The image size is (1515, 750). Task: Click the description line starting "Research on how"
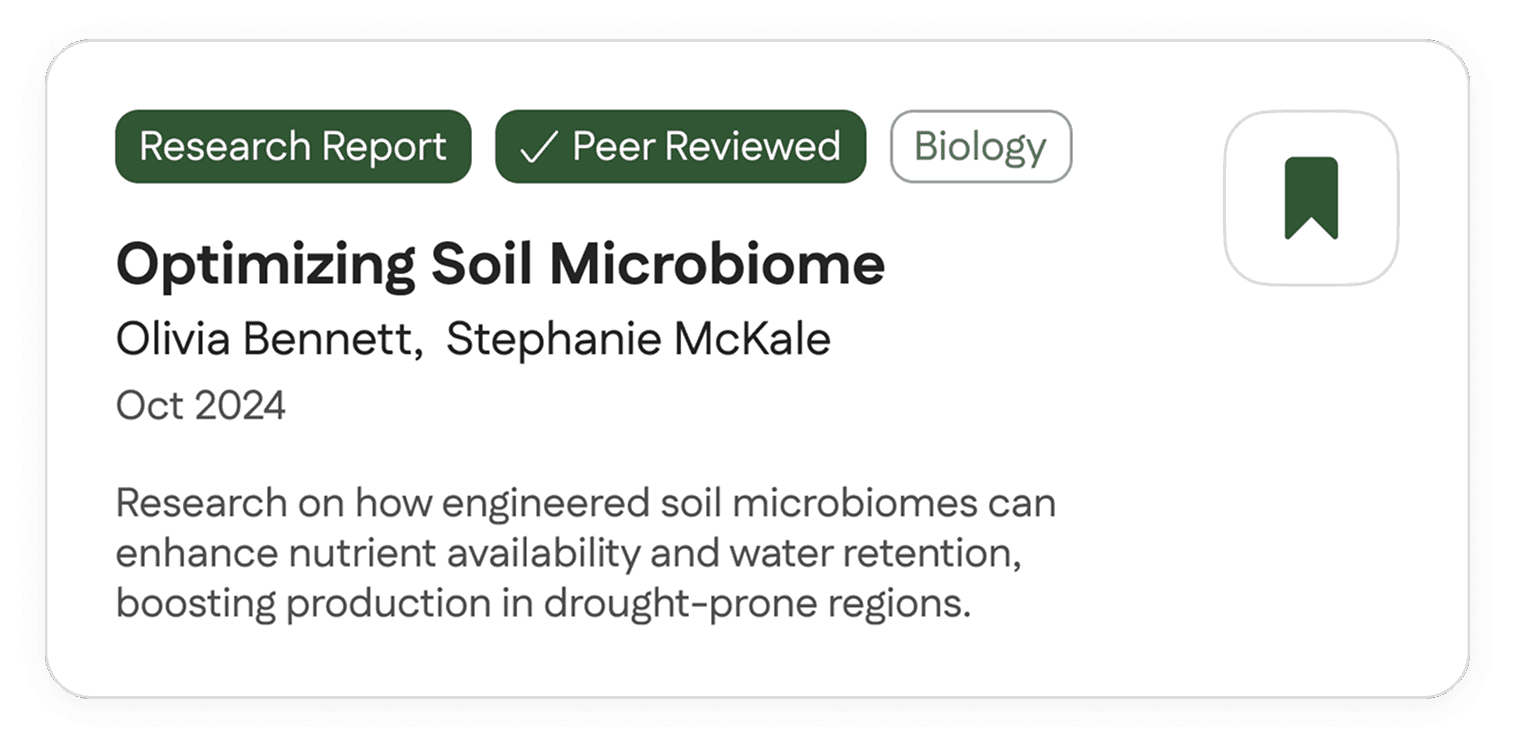tap(585, 503)
